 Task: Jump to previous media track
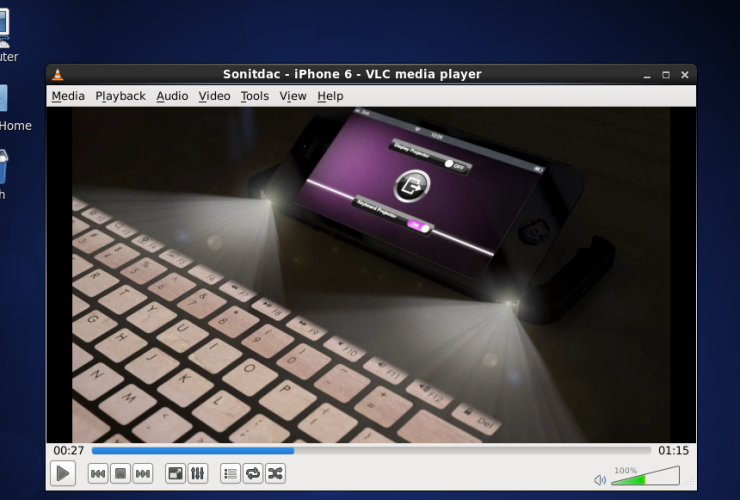pyautogui.click(x=98, y=473)
